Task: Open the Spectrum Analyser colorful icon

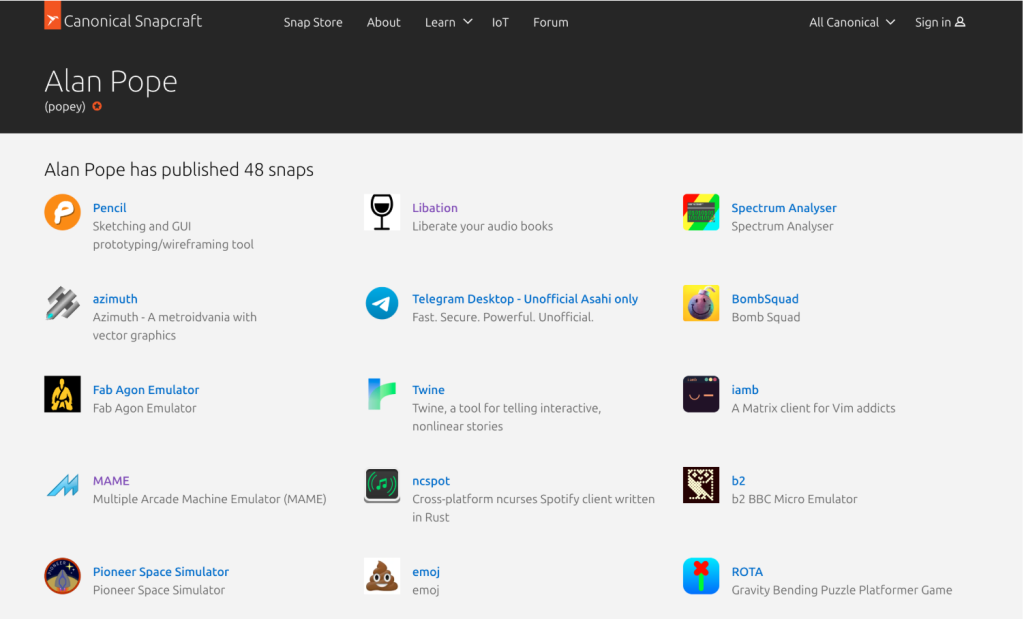Action: point(701,212)
